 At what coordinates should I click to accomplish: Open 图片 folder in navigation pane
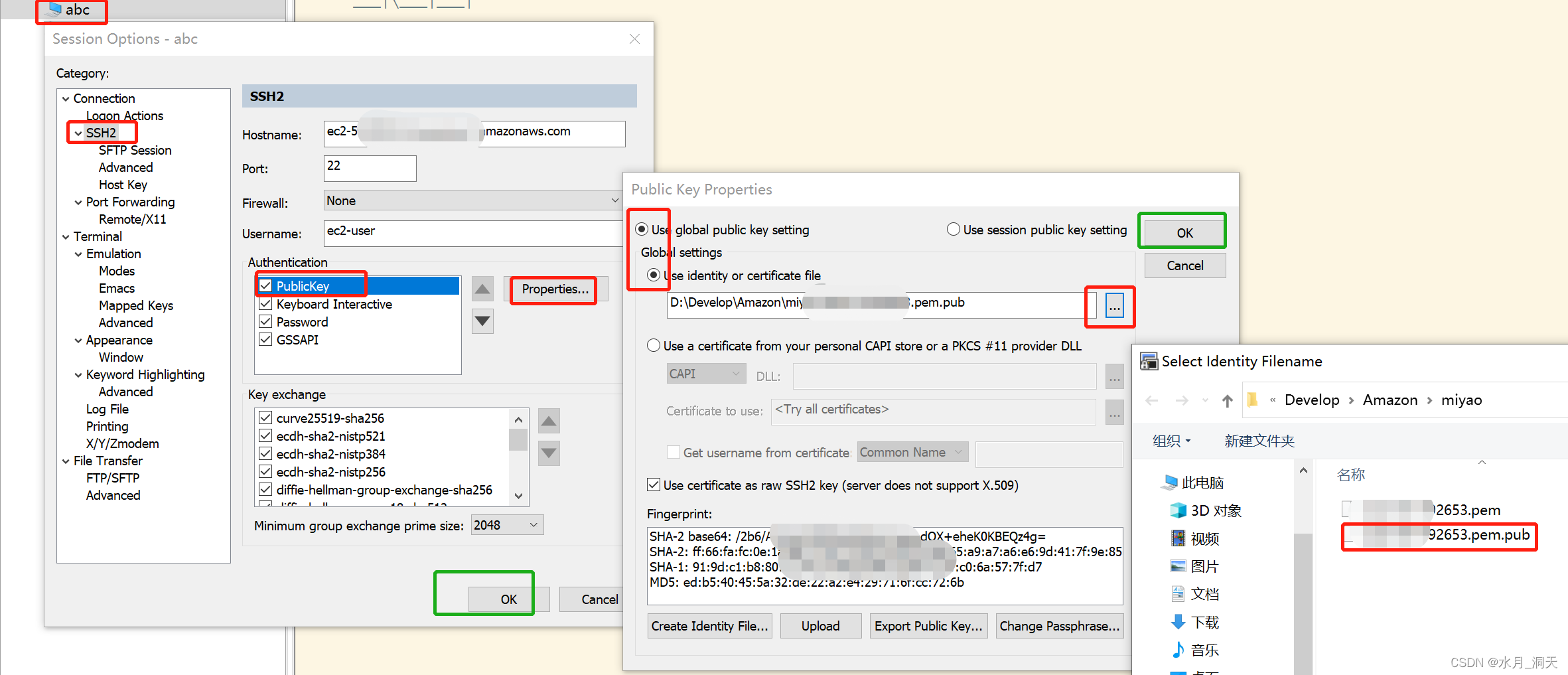click(x=1195, y=566)
